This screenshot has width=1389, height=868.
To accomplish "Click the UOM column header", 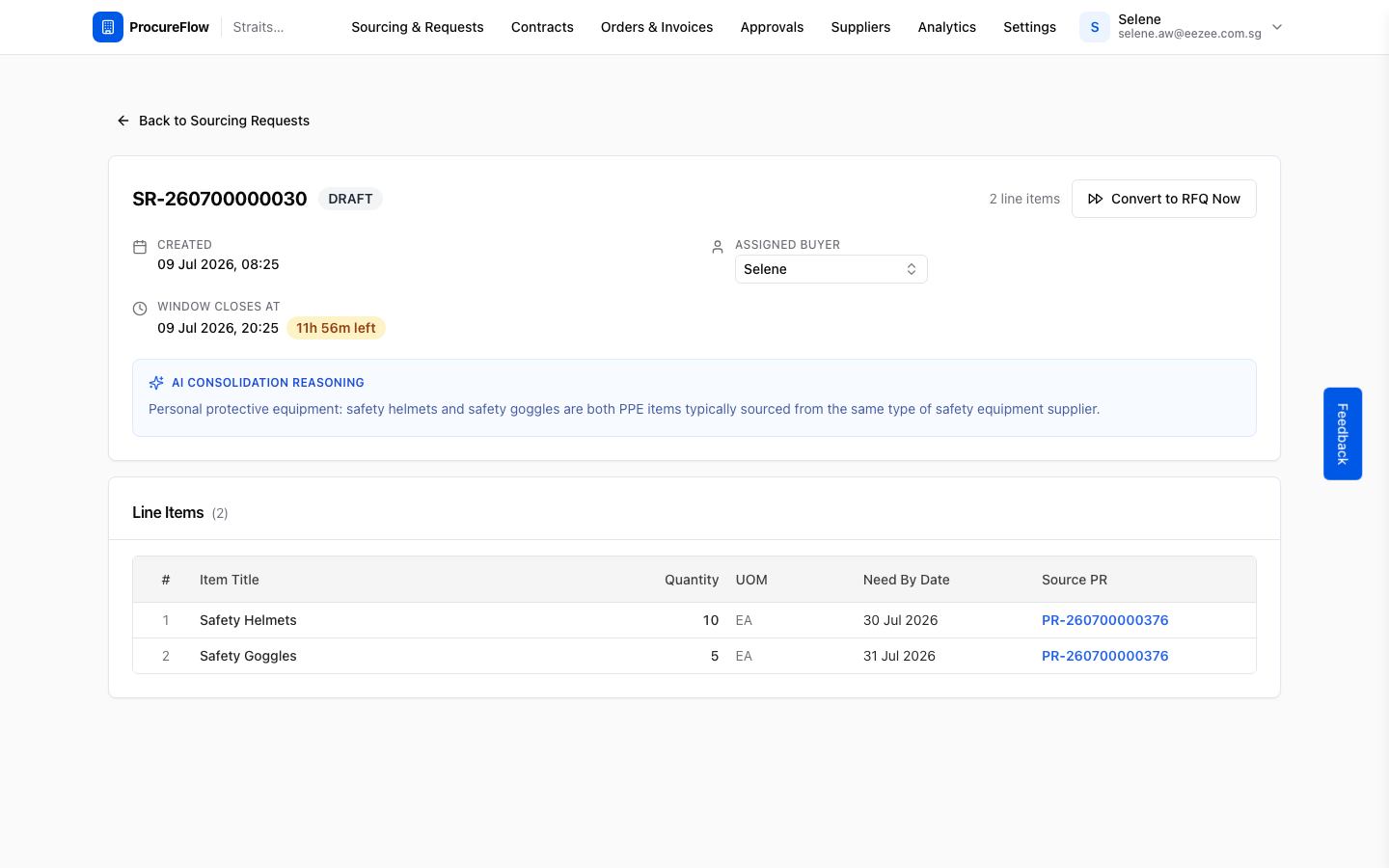I will (751, 580).
